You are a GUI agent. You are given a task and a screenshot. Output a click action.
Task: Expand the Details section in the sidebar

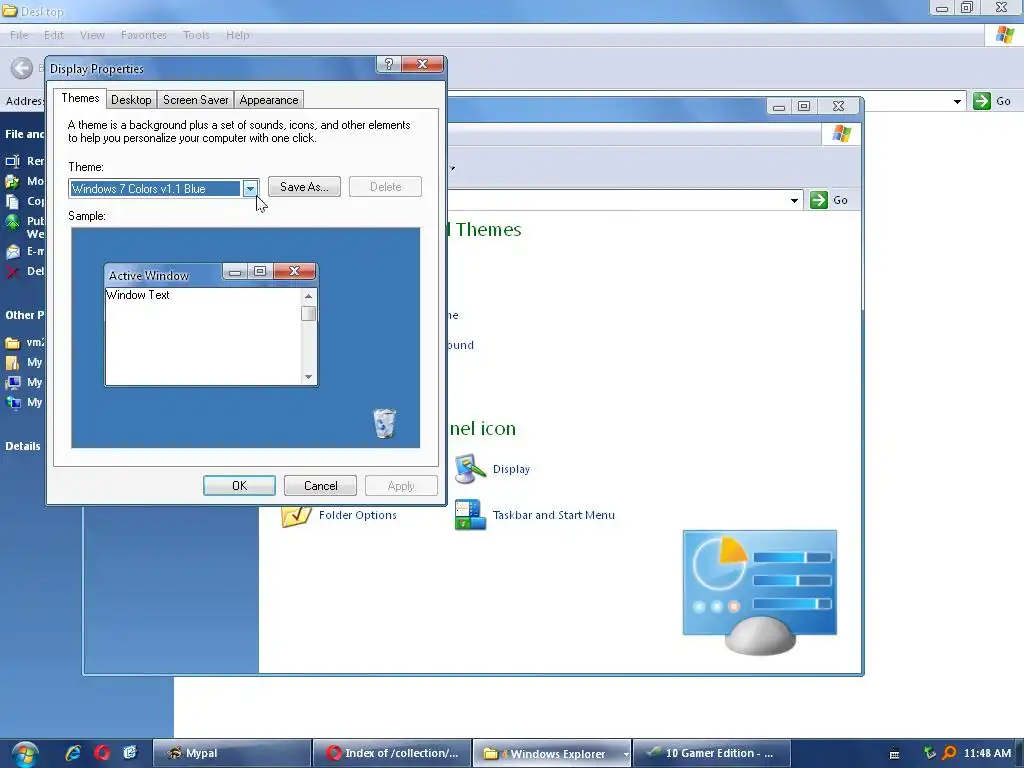(23, 446)
